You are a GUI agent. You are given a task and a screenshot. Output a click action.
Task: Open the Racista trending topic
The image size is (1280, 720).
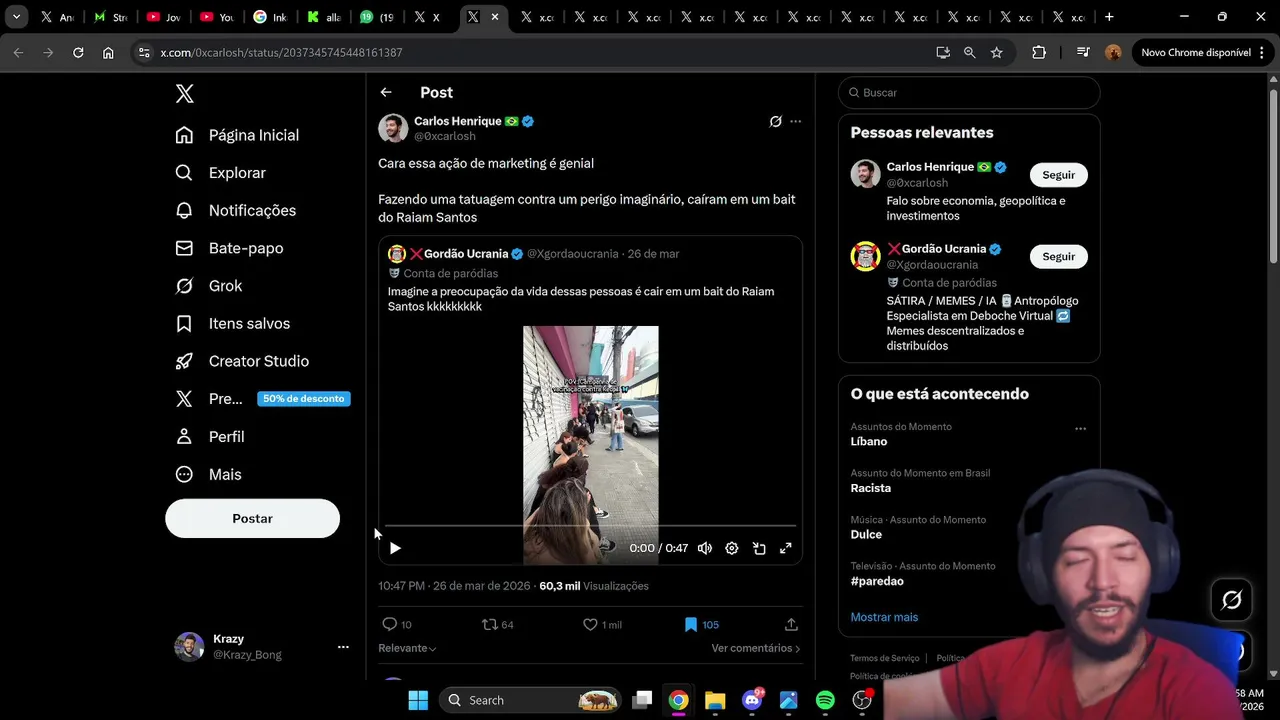[x=870, y=488]
